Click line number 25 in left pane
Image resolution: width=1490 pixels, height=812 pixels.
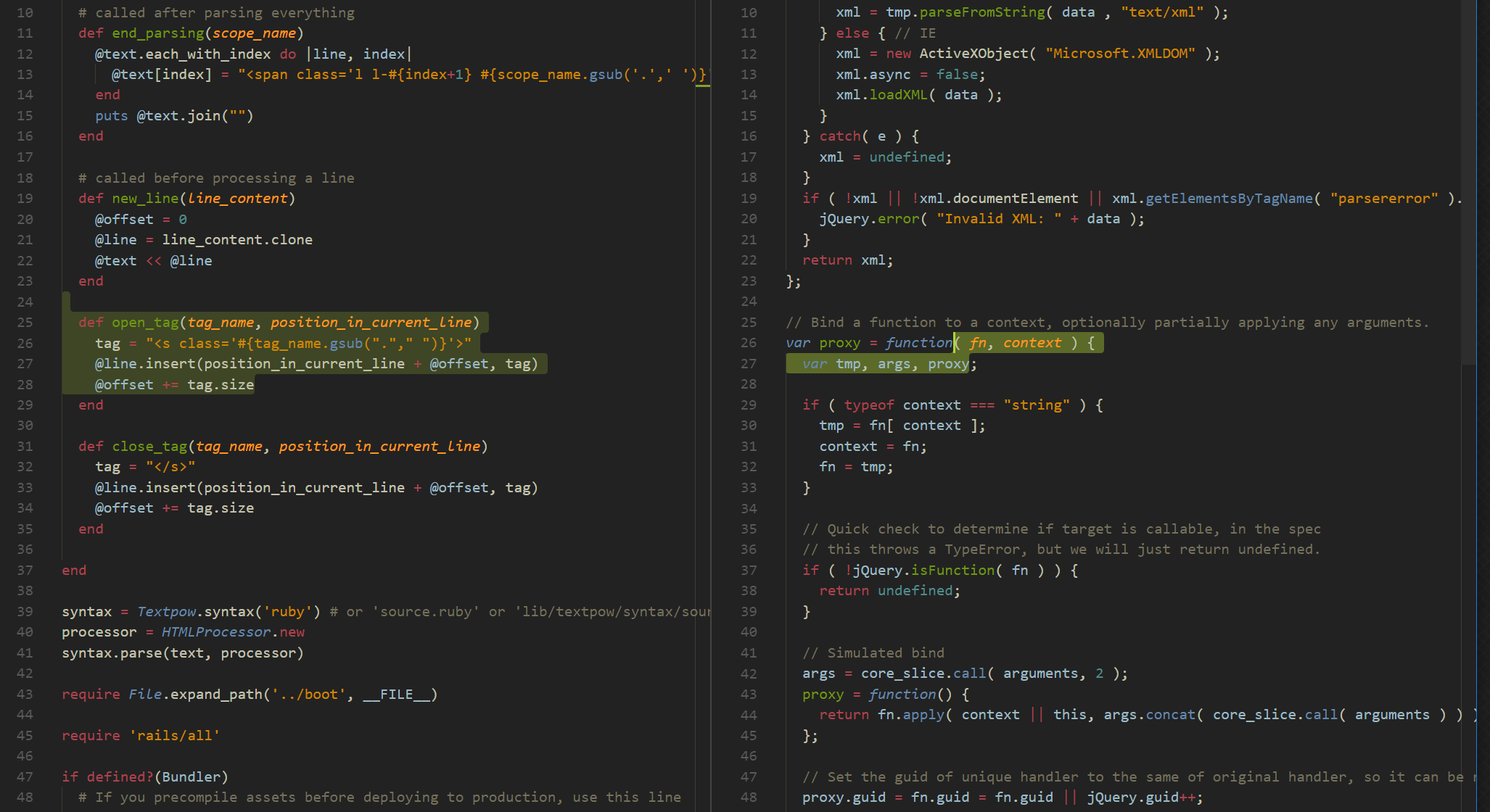tap(25, 322)
